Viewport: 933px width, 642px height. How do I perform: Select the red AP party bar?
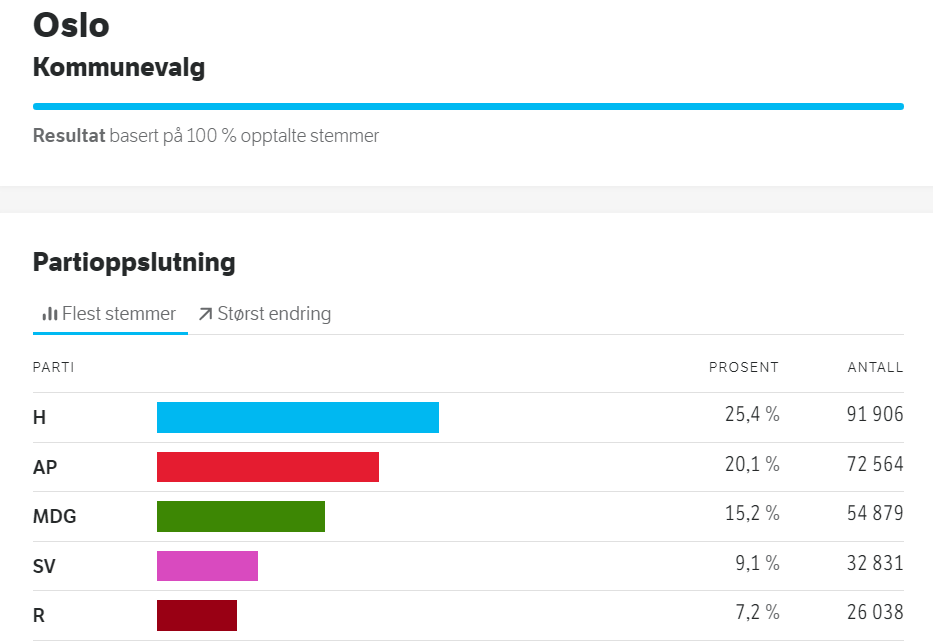tap(267, 467)
